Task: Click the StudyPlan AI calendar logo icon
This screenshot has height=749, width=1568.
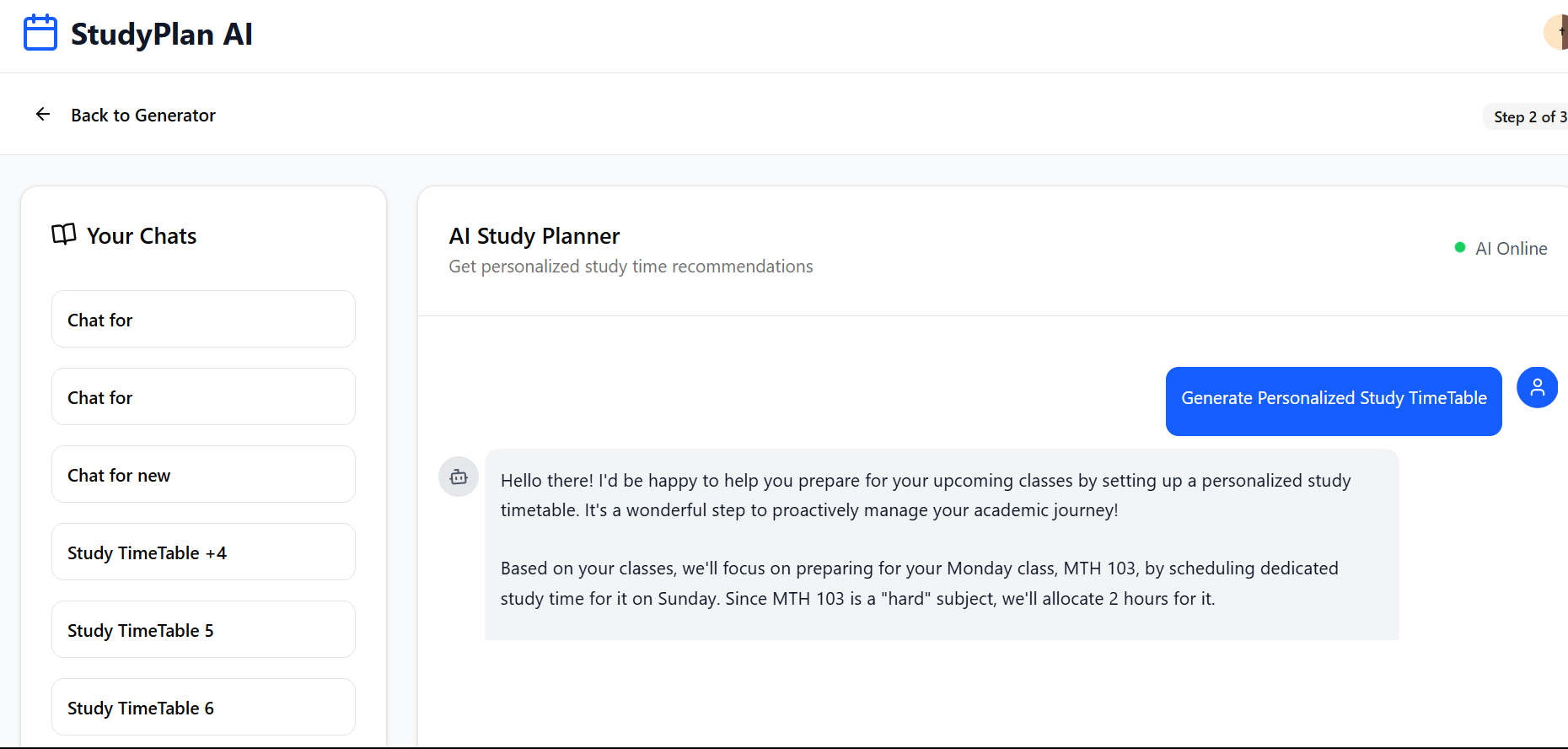Action: pyautogui.click(x=40, y=34)
